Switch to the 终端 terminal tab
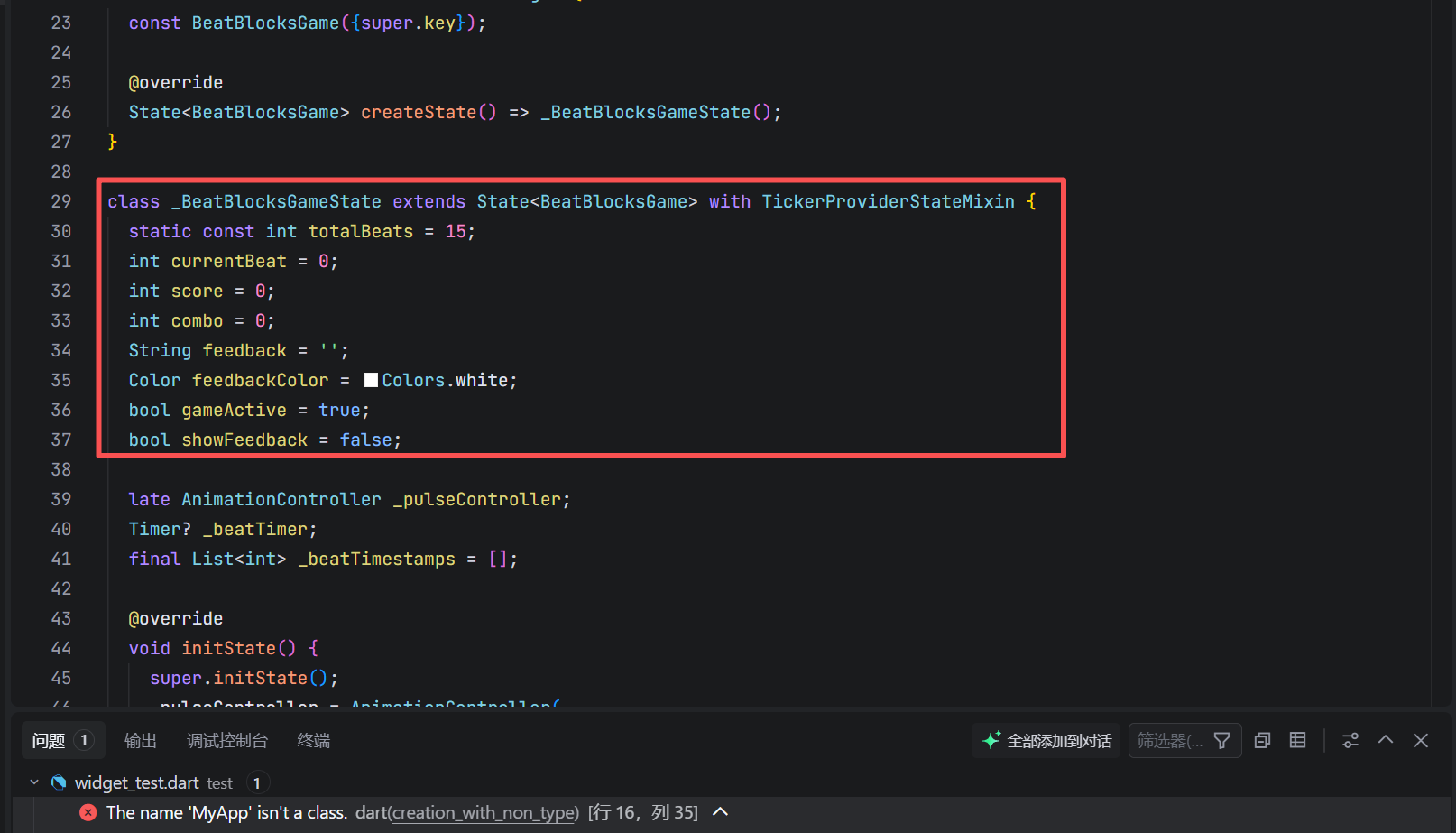 (x=313, y=741)
